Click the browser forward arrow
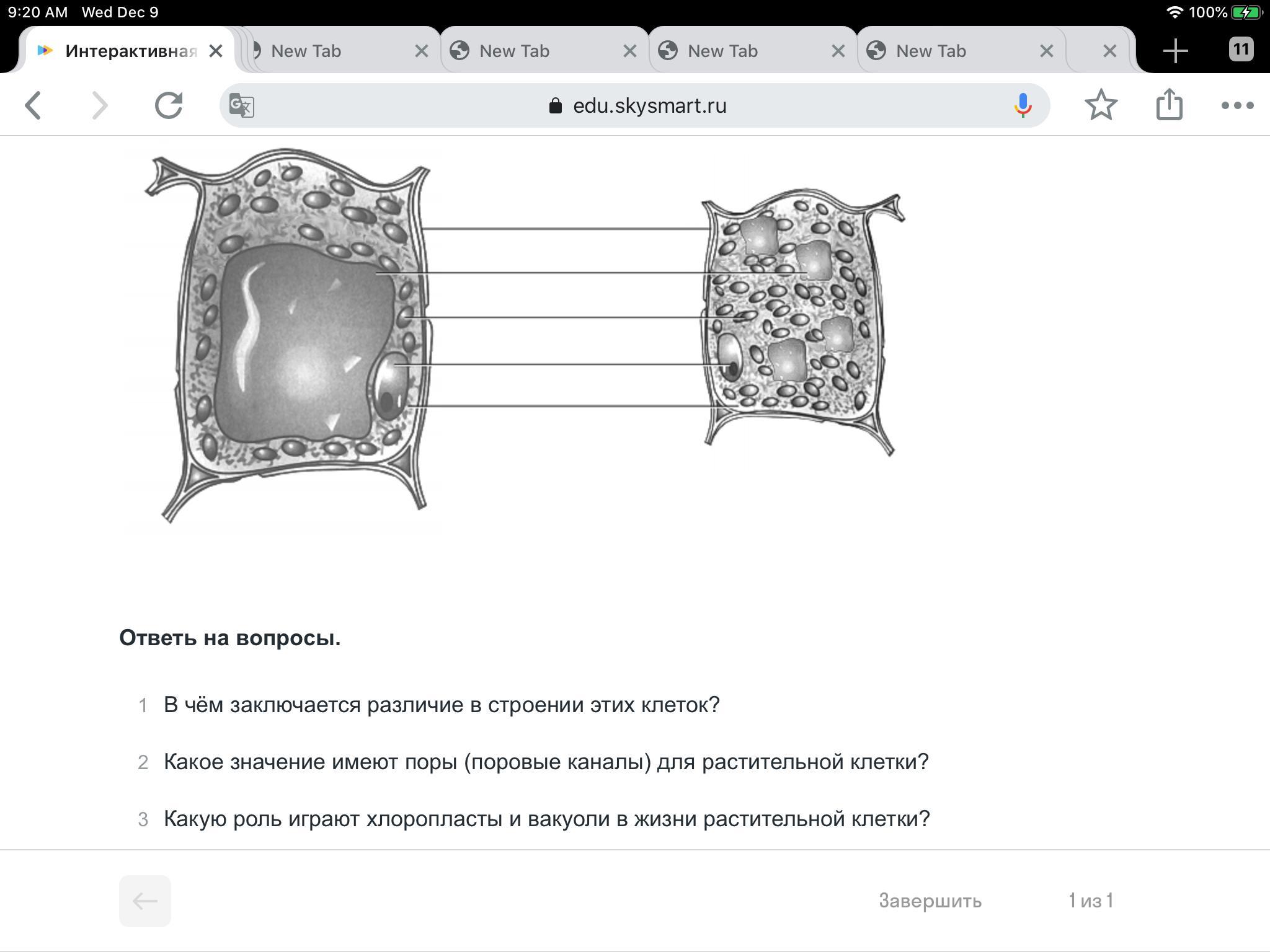 pyautogui.click(x=100, y=105)
